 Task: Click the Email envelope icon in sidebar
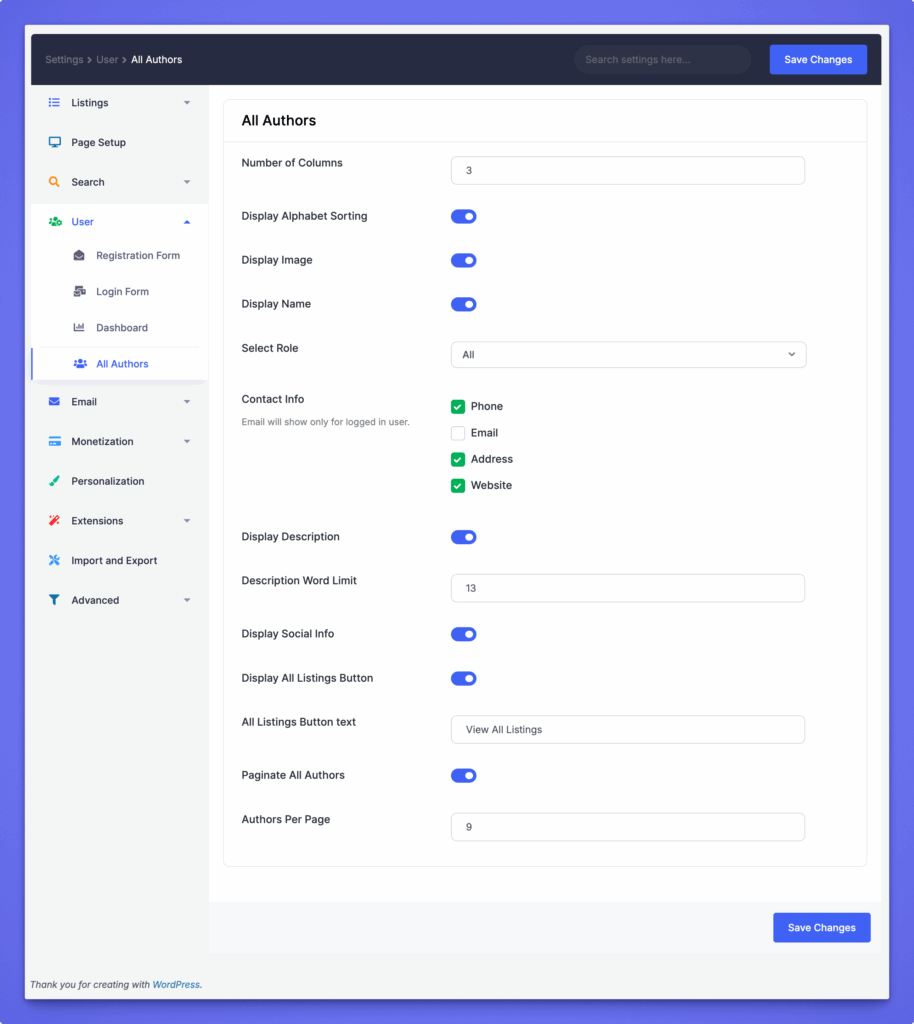click(x=54, y=402)
